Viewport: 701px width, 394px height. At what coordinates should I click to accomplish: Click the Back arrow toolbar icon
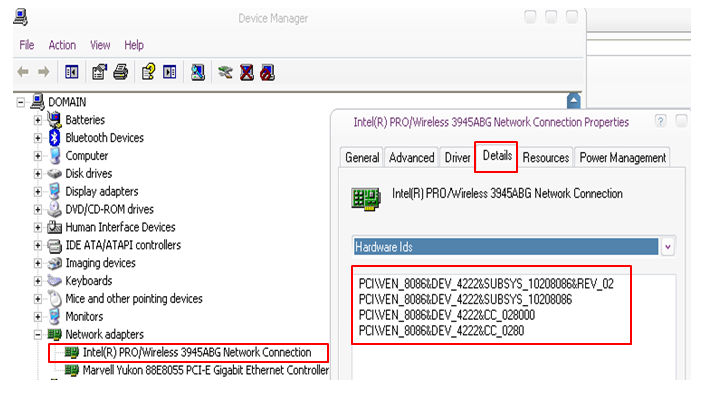point(23,72)
